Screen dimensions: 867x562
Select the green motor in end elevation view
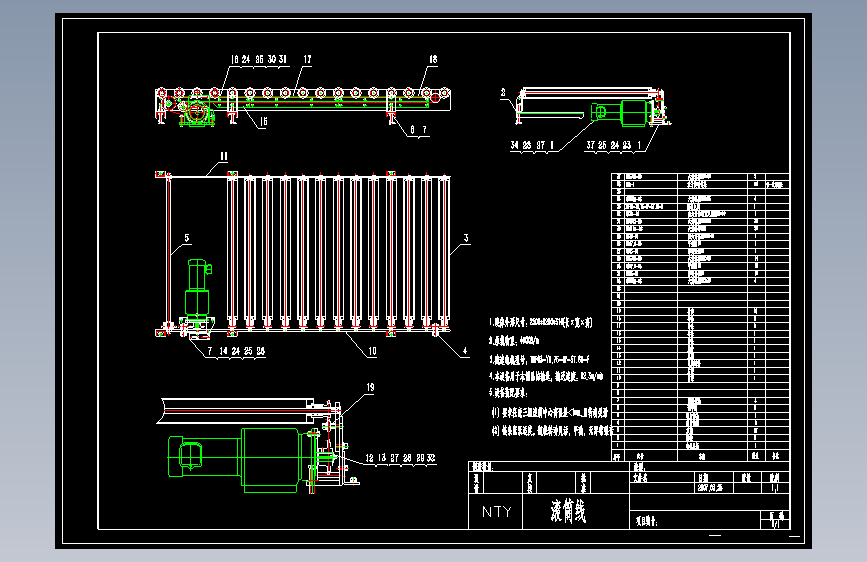[x=620, y=113]
